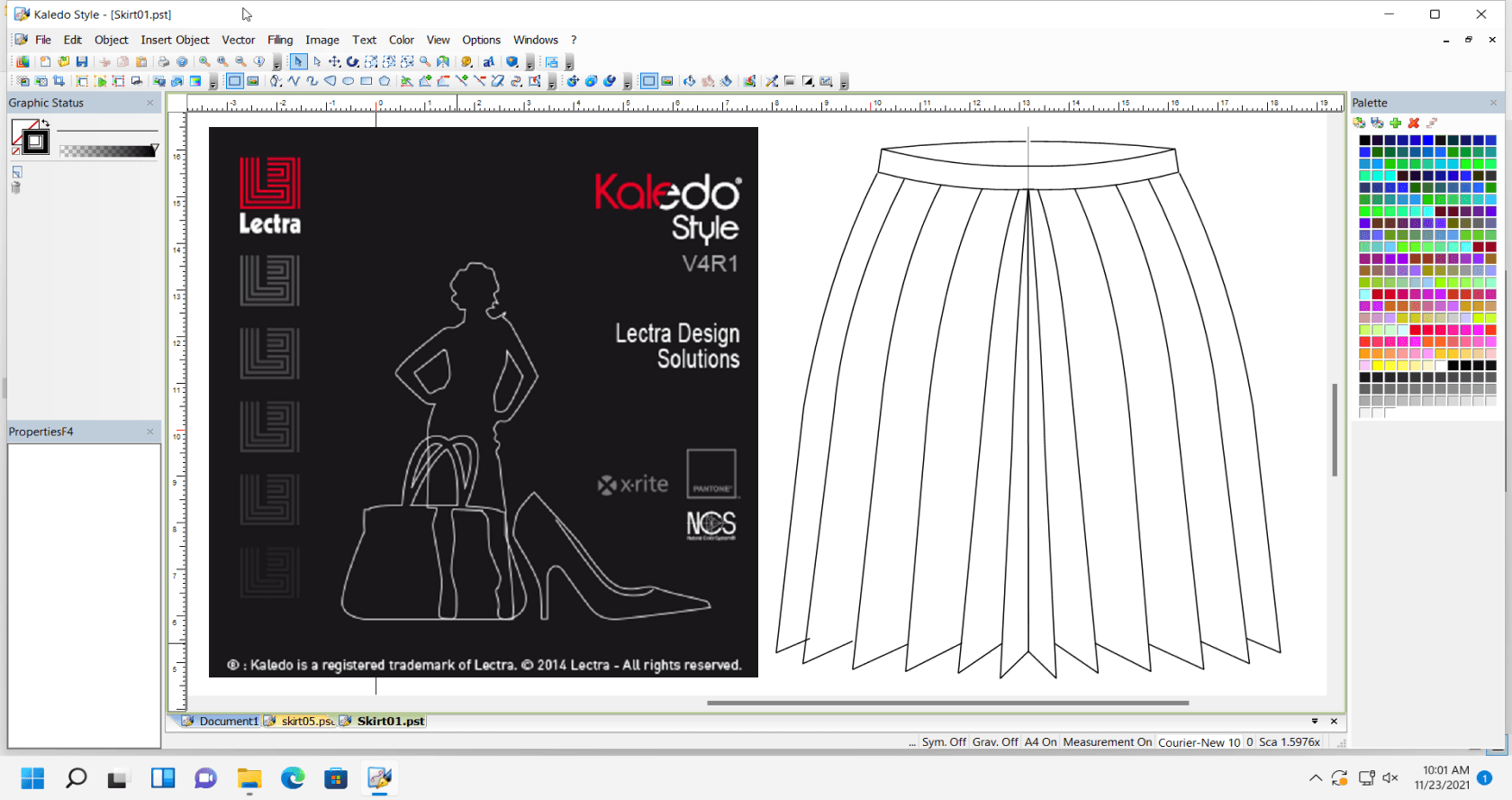
Task: Open a file with the folder icon
Action: pyautogui.click(x=63, y=61)
